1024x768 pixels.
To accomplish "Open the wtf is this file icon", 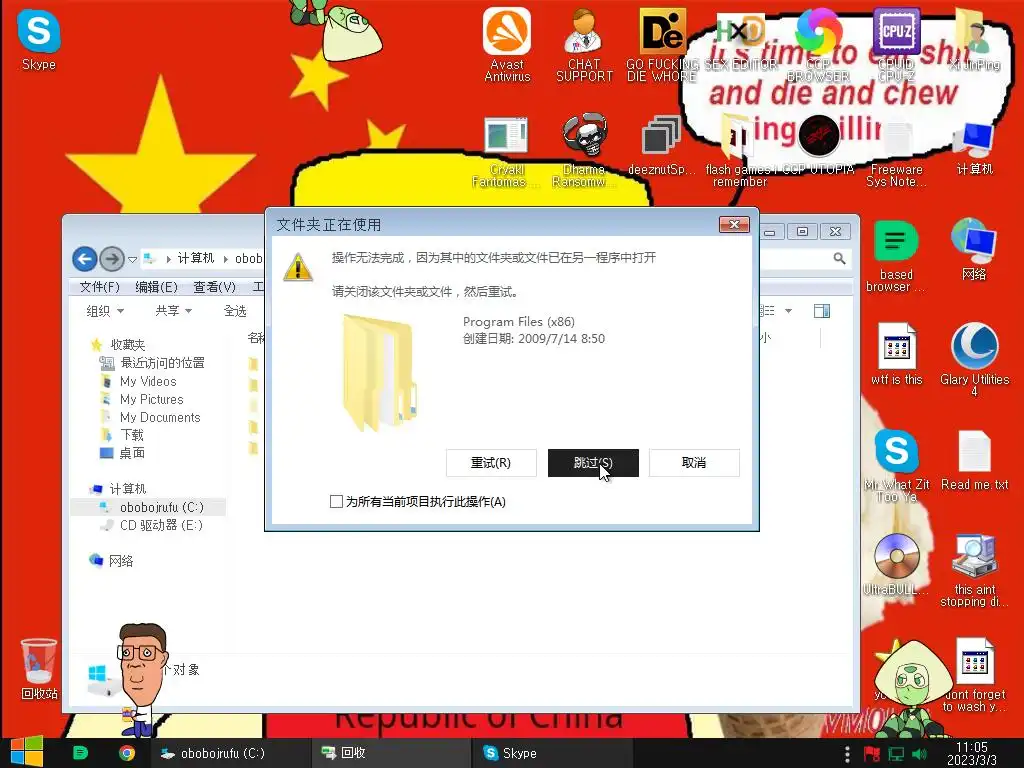I will [x=897, y=354].
